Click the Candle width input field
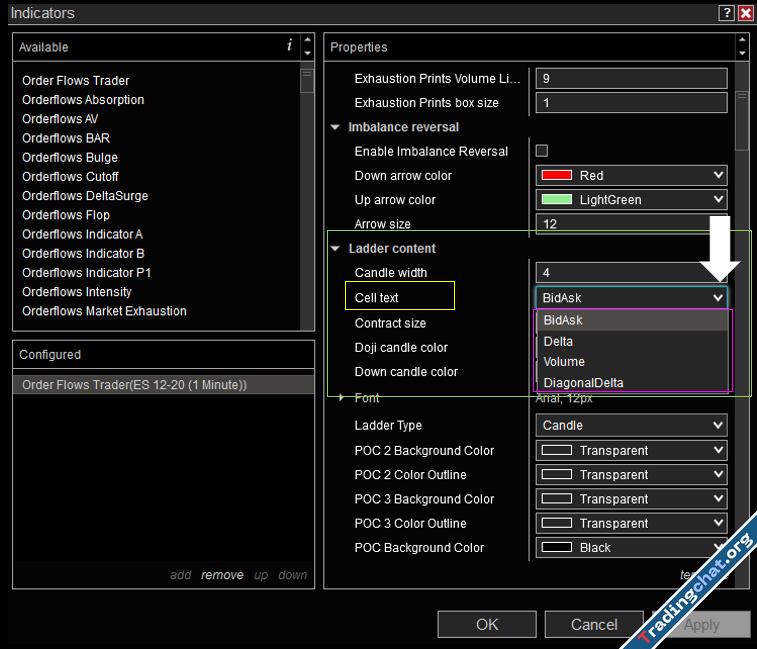The height and width of the screenshot is (649, 757). [x=630, y=273]
